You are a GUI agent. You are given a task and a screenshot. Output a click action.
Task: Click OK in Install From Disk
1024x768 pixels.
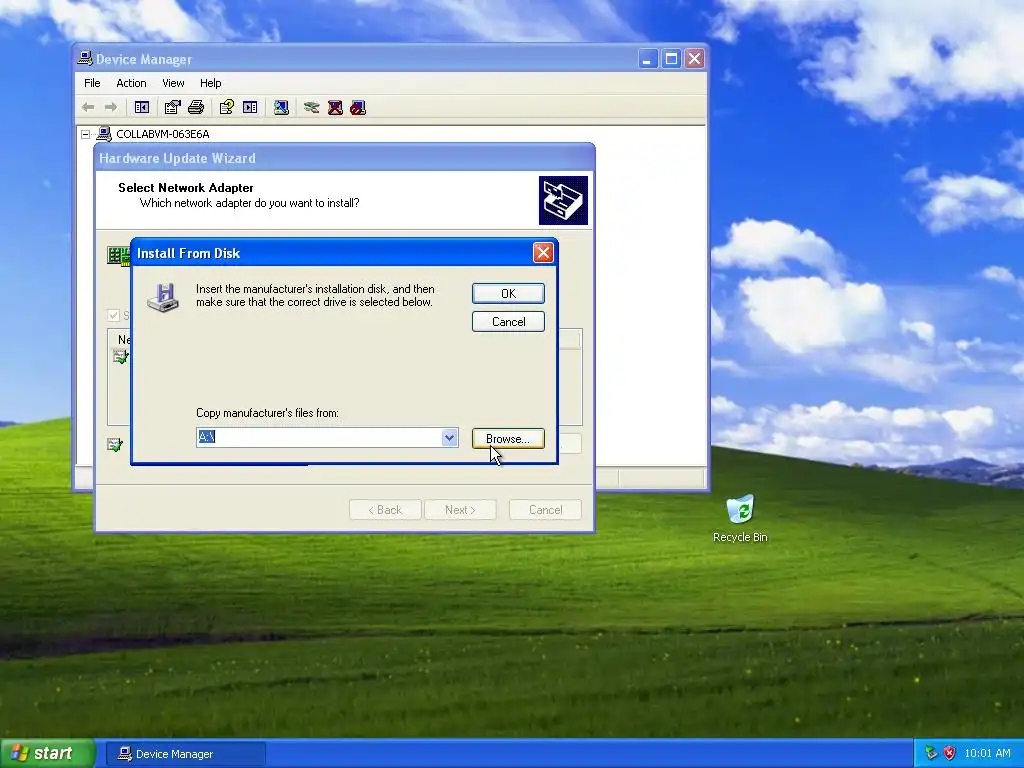pos(508,293)
